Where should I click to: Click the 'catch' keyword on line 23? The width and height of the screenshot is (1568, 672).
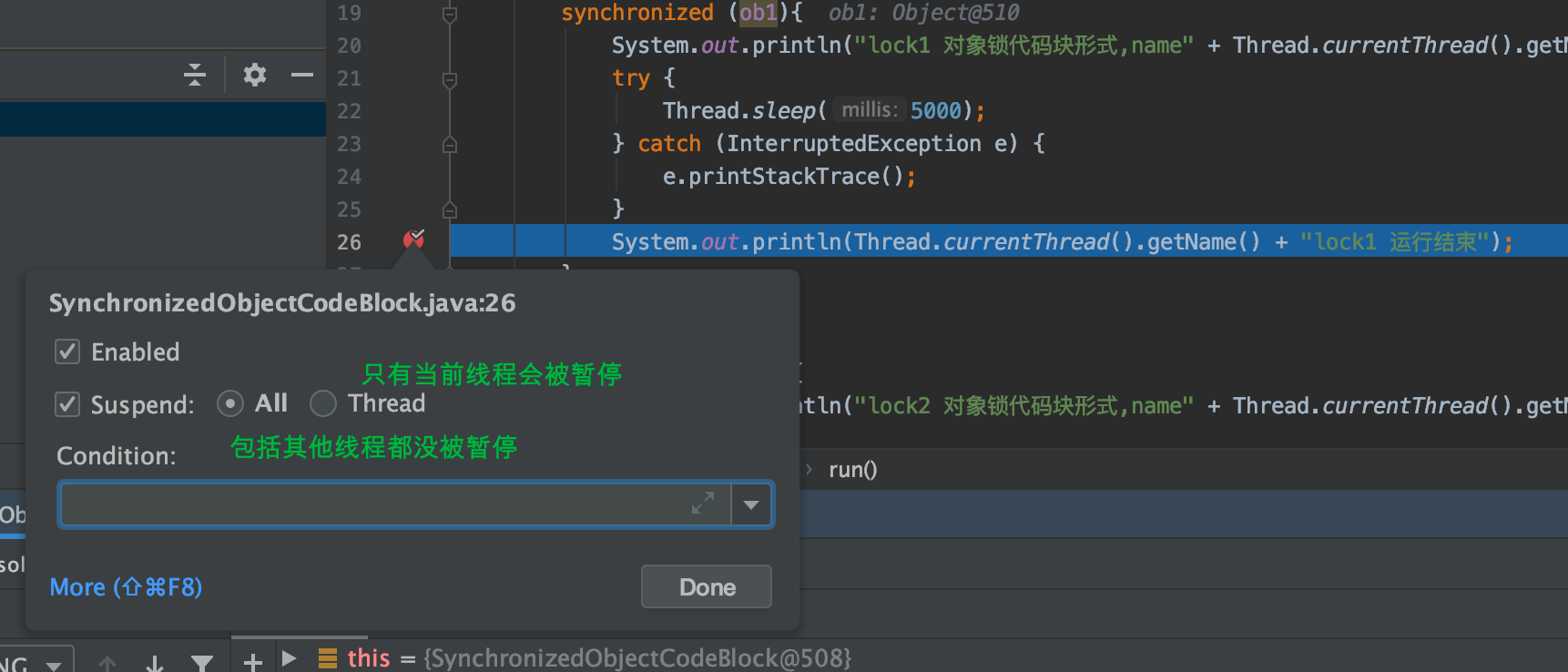click(669, 144)
